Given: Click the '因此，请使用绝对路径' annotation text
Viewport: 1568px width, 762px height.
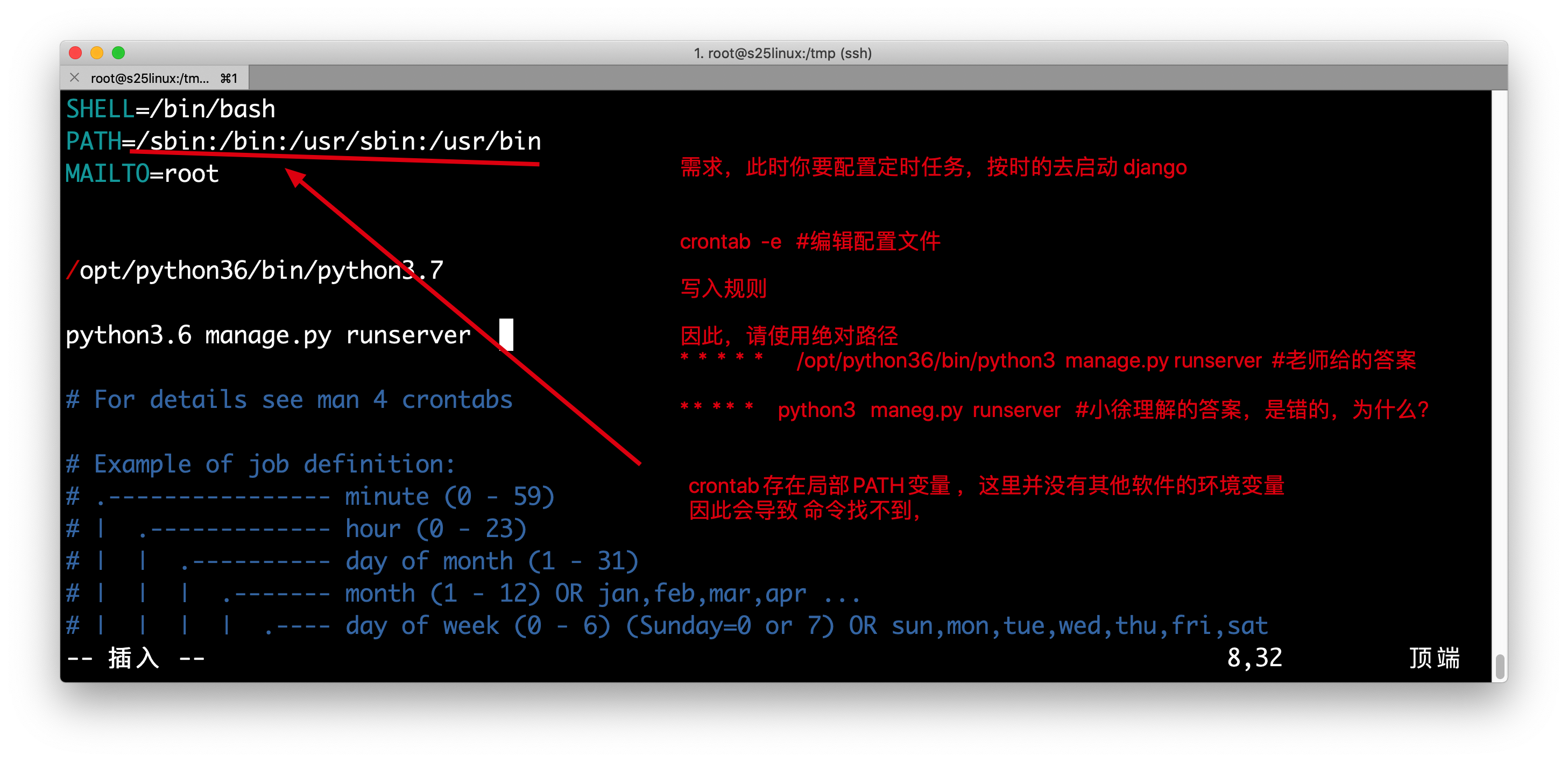Looking at the screenshot, I should [x=789, y=335].
